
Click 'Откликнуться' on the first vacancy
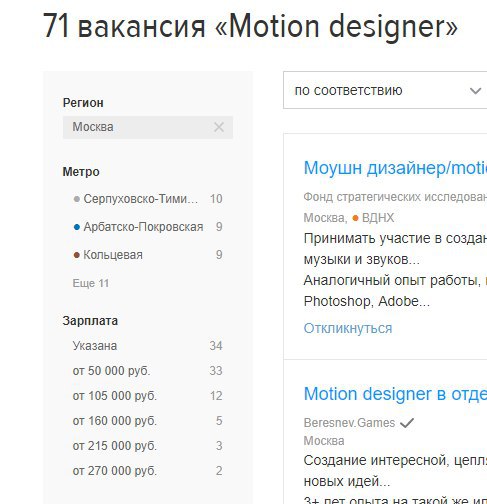click(x=348, y=328)
